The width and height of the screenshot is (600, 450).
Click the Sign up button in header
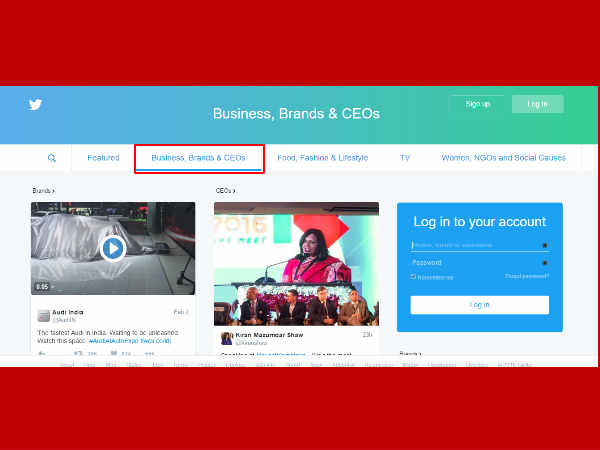click(478, 104)
